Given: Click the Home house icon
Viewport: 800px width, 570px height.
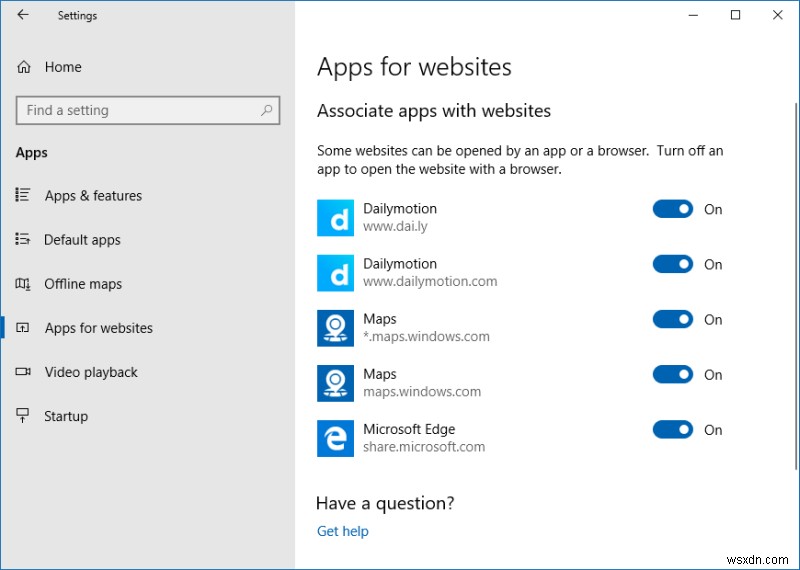Looking at the screenshot, I should [x=24, y=67].
